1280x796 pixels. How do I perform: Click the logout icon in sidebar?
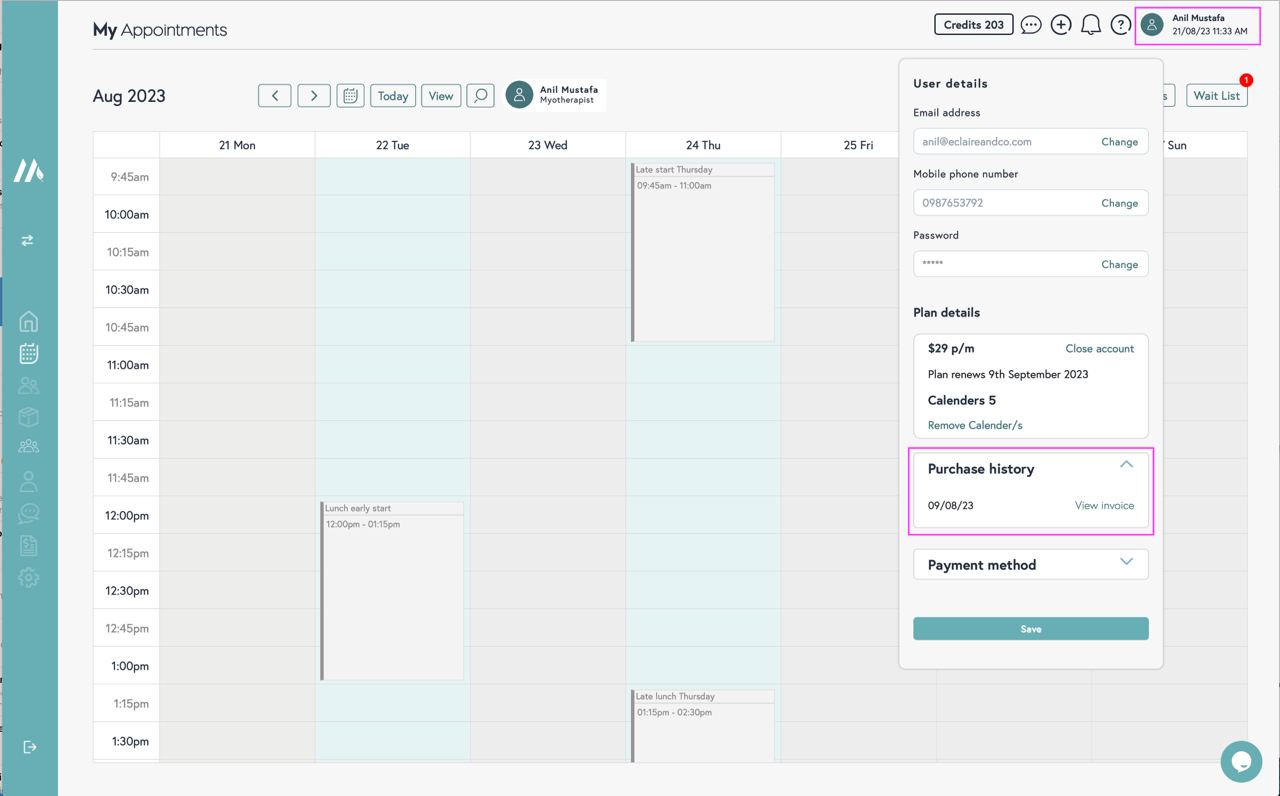tap(29, 747)
